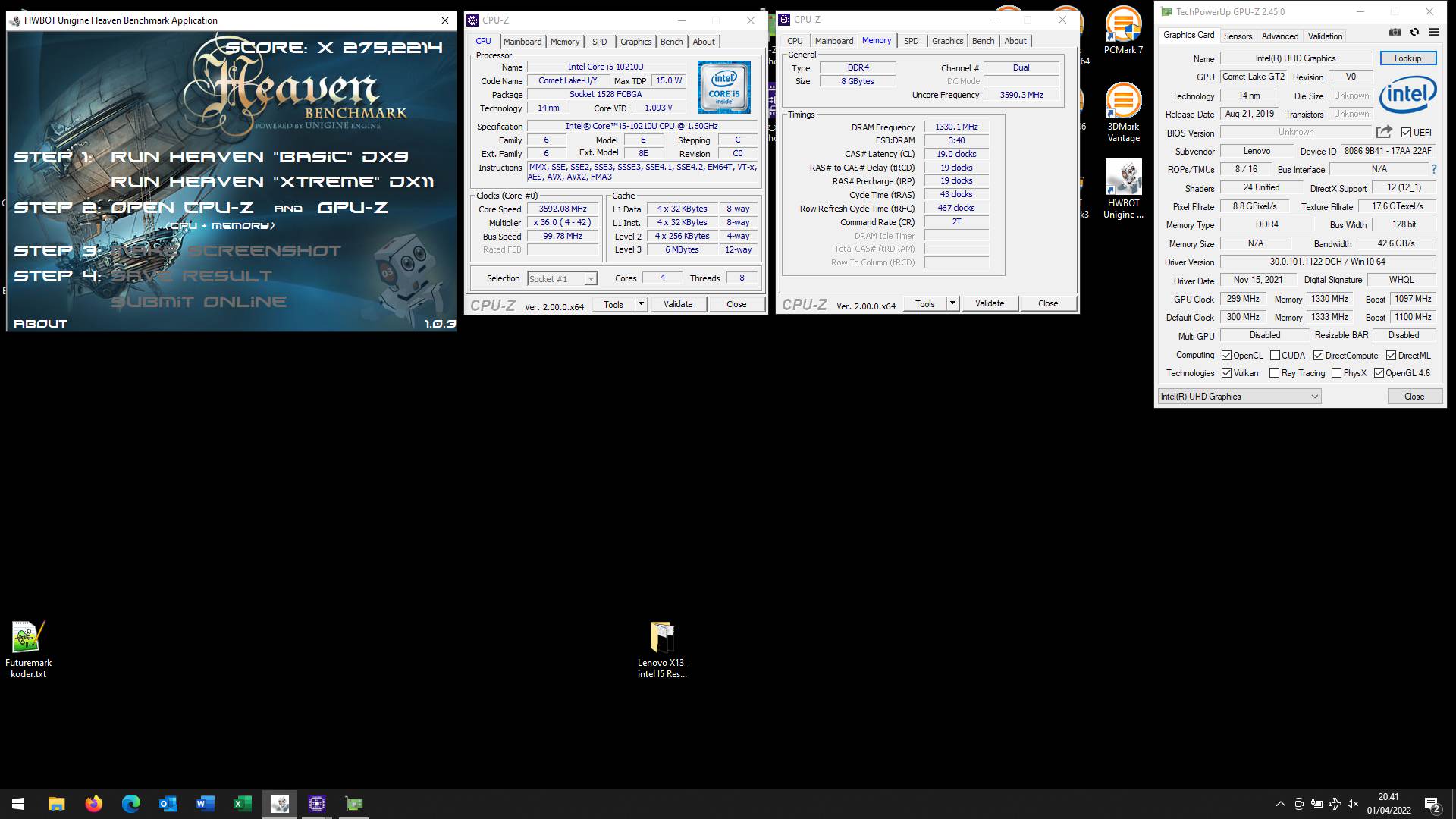1456x819 pixels.
Task: Click the Intel Core i5 badge in CPU-Z
Action: point(724,87)
